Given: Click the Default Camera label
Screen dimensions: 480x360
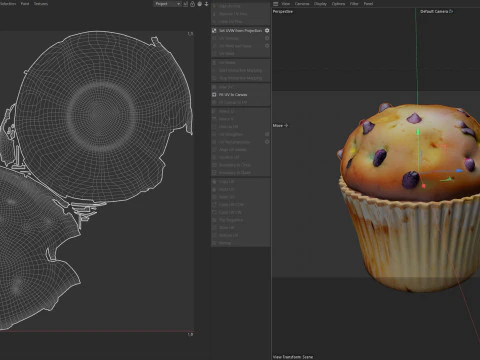Looking at the screenshot, I should 434,11.
